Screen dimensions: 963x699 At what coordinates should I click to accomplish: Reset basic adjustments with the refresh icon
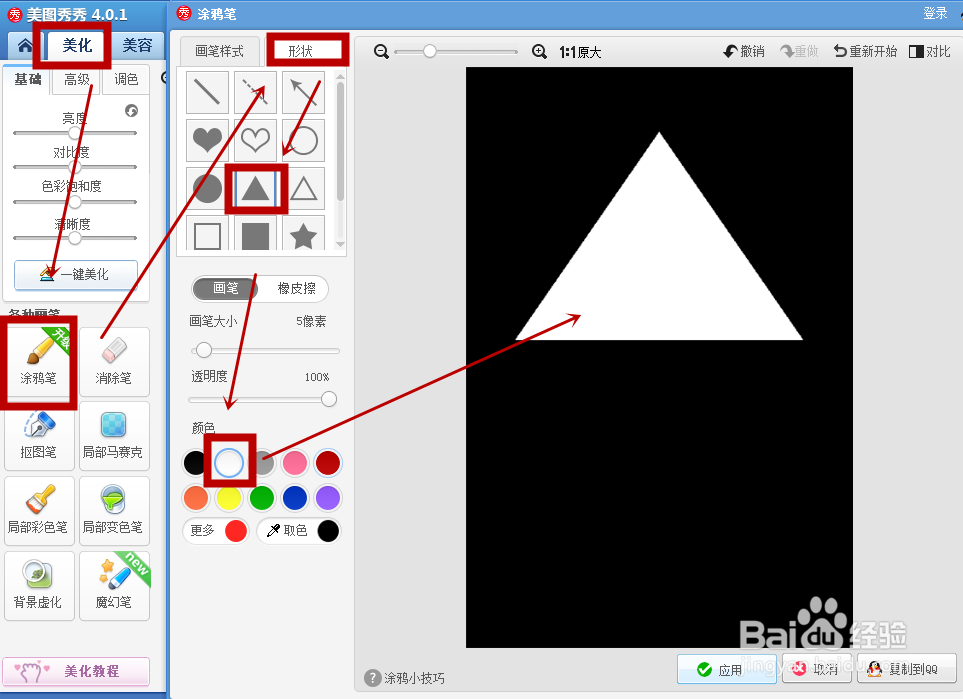point(131,111)
